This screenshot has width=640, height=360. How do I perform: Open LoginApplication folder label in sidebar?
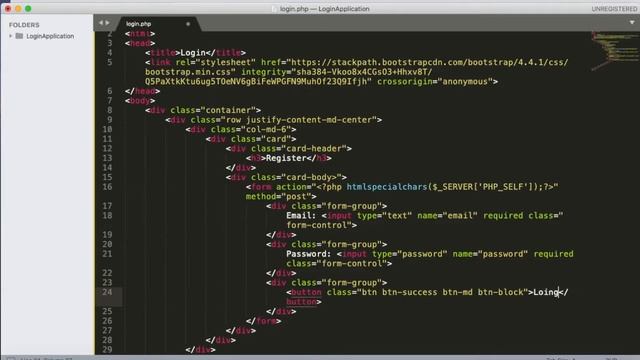(x=50, y=36)
